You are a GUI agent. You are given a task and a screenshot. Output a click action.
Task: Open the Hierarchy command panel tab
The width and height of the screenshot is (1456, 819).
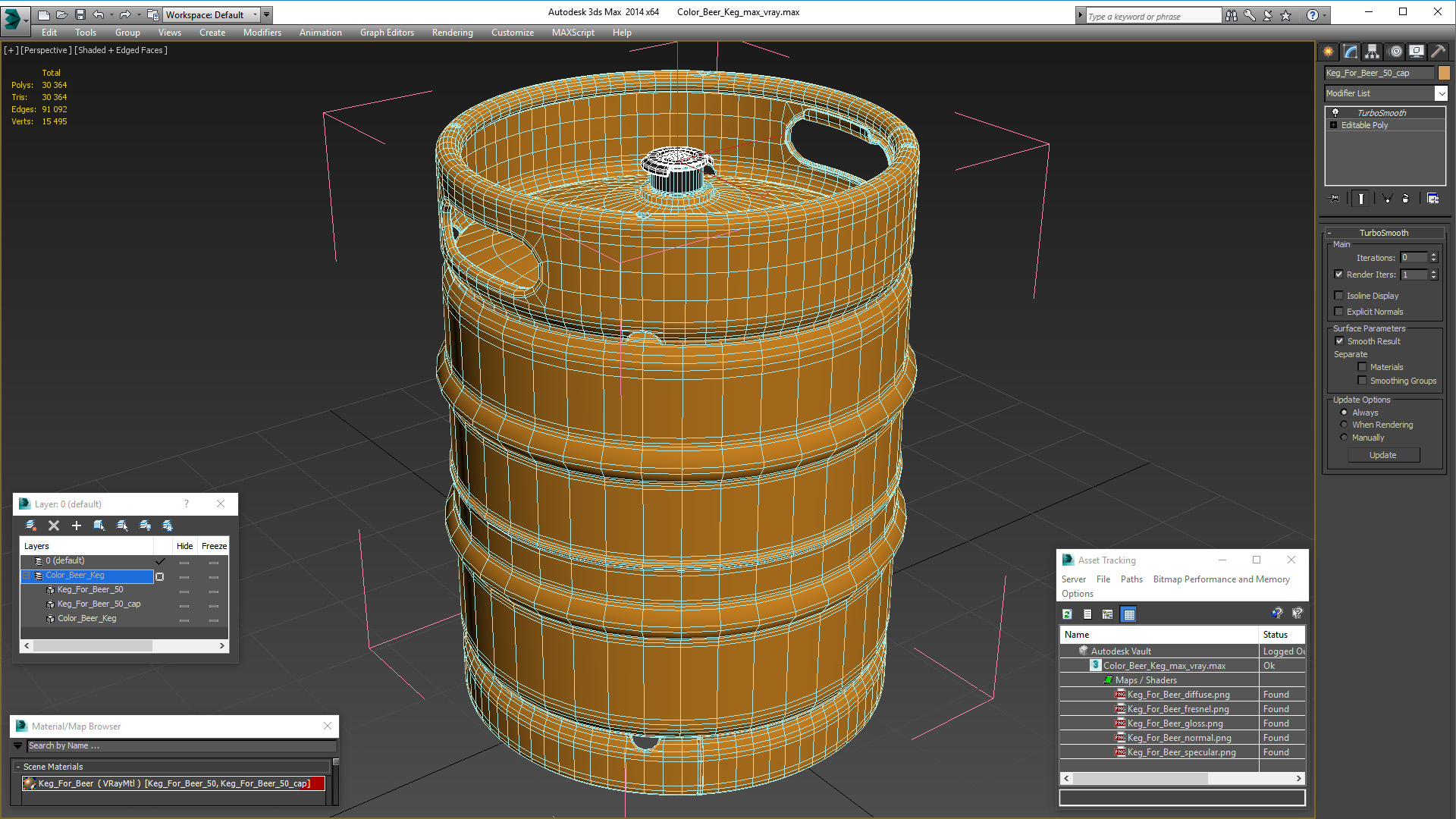pyautogui.click(x=1373, y=52)
